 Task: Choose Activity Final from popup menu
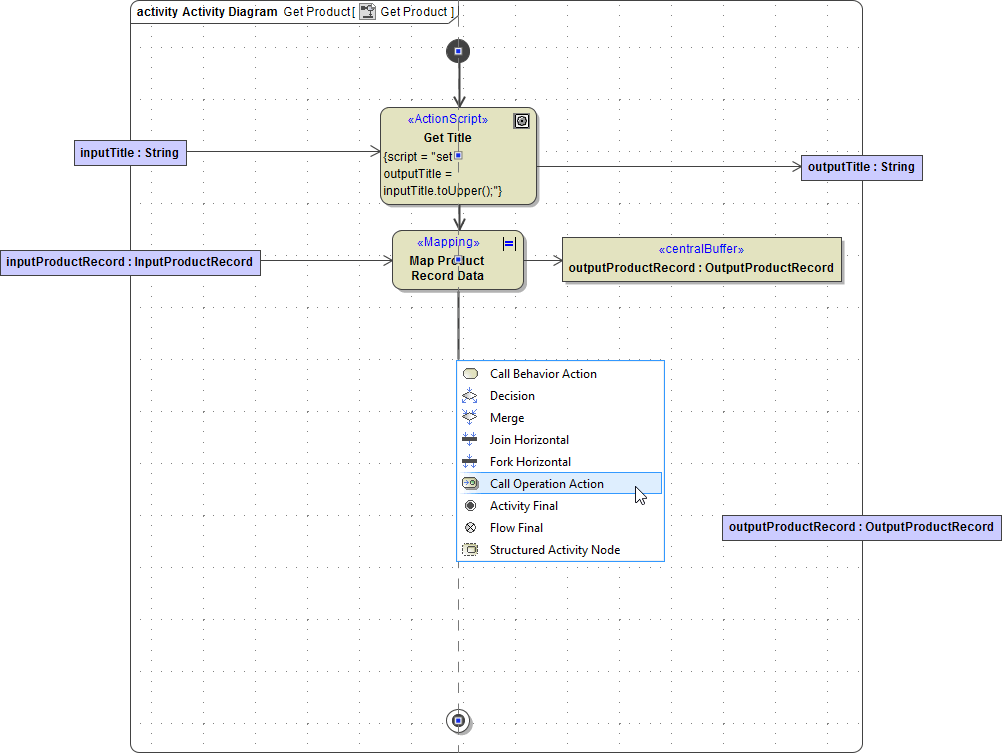click(x=523, y=506)
